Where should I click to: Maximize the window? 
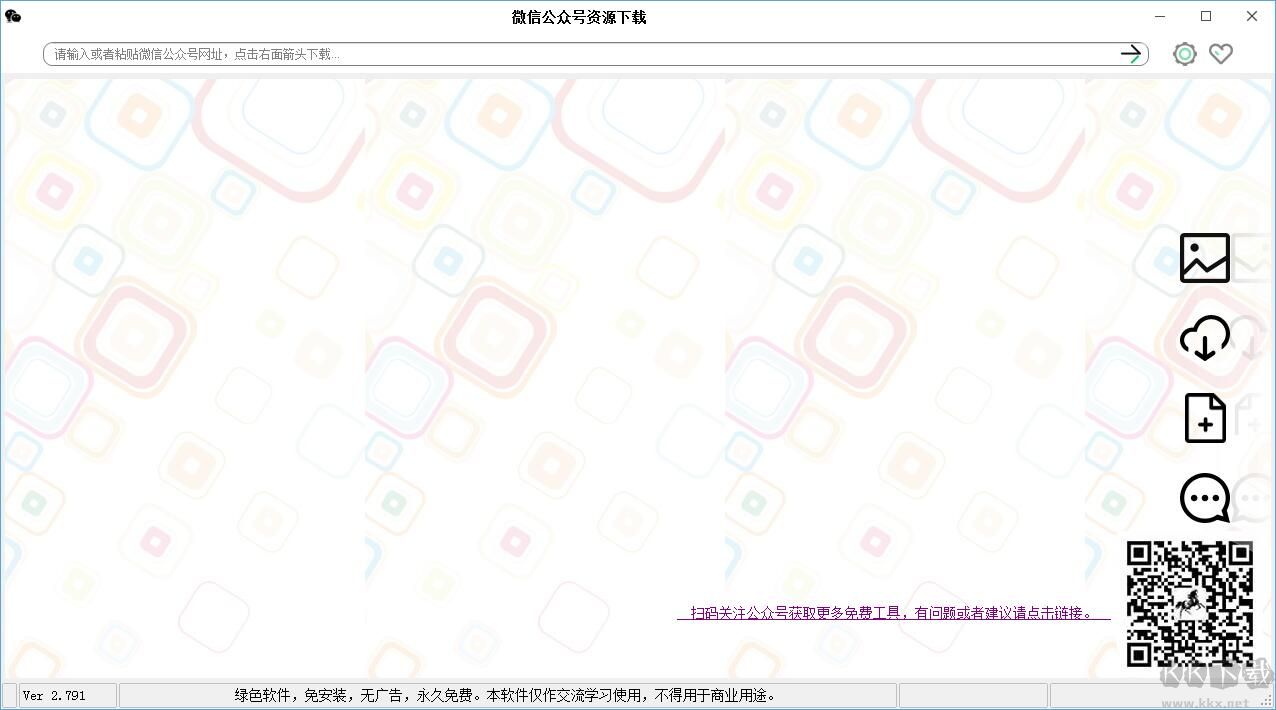click(1206, 16)
